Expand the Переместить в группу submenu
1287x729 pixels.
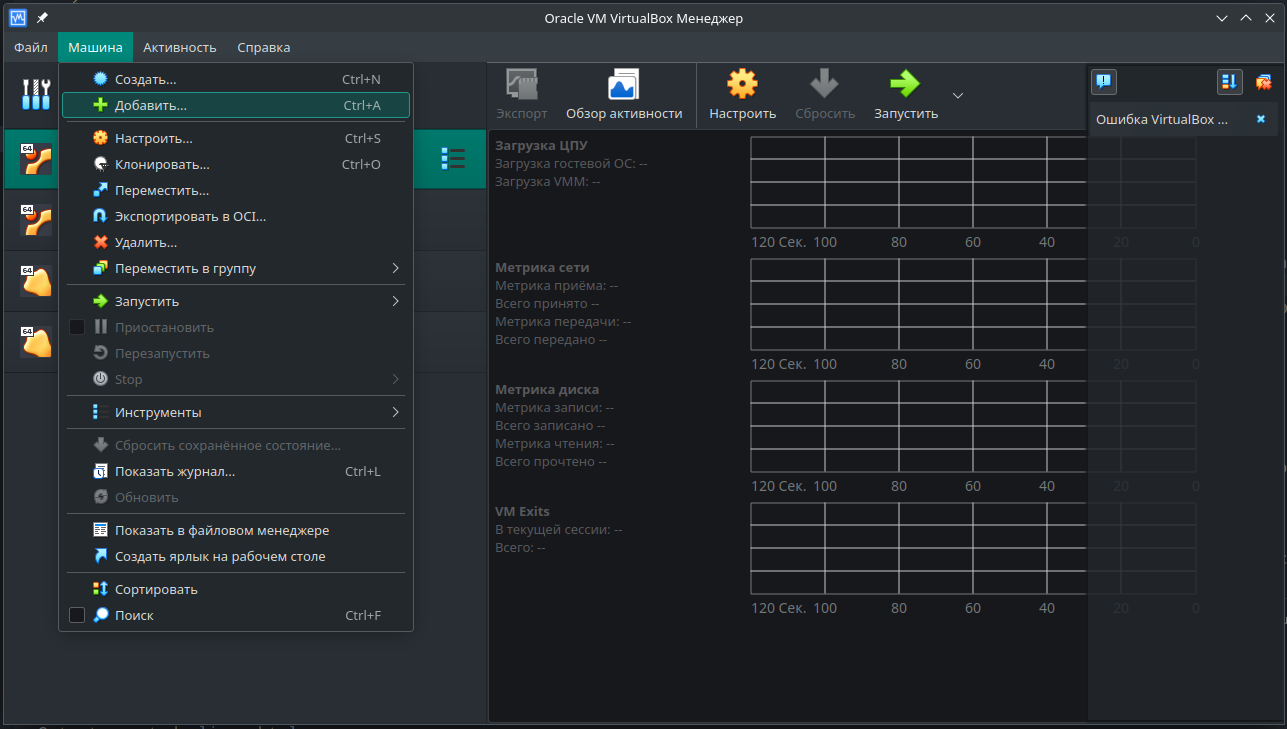click(x=395, y=268)
